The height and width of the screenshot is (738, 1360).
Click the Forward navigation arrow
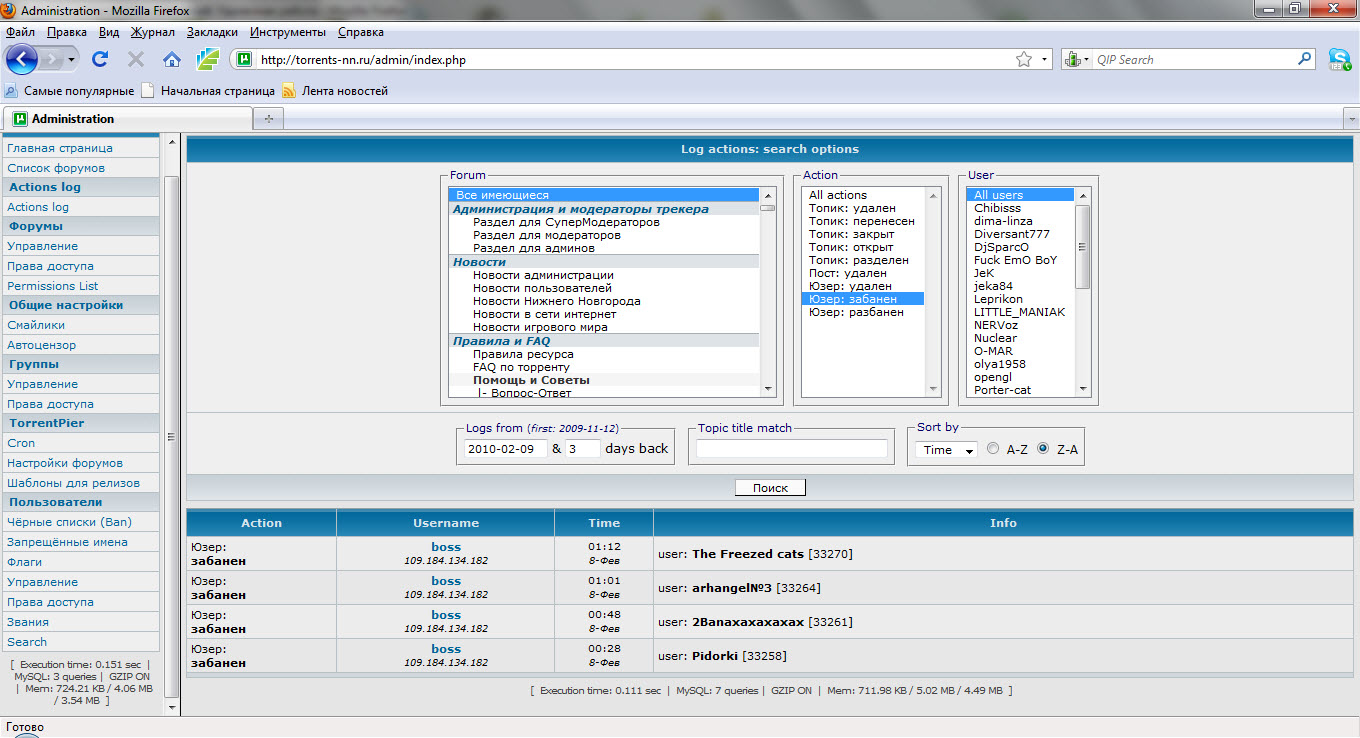(x=52, y=60)
